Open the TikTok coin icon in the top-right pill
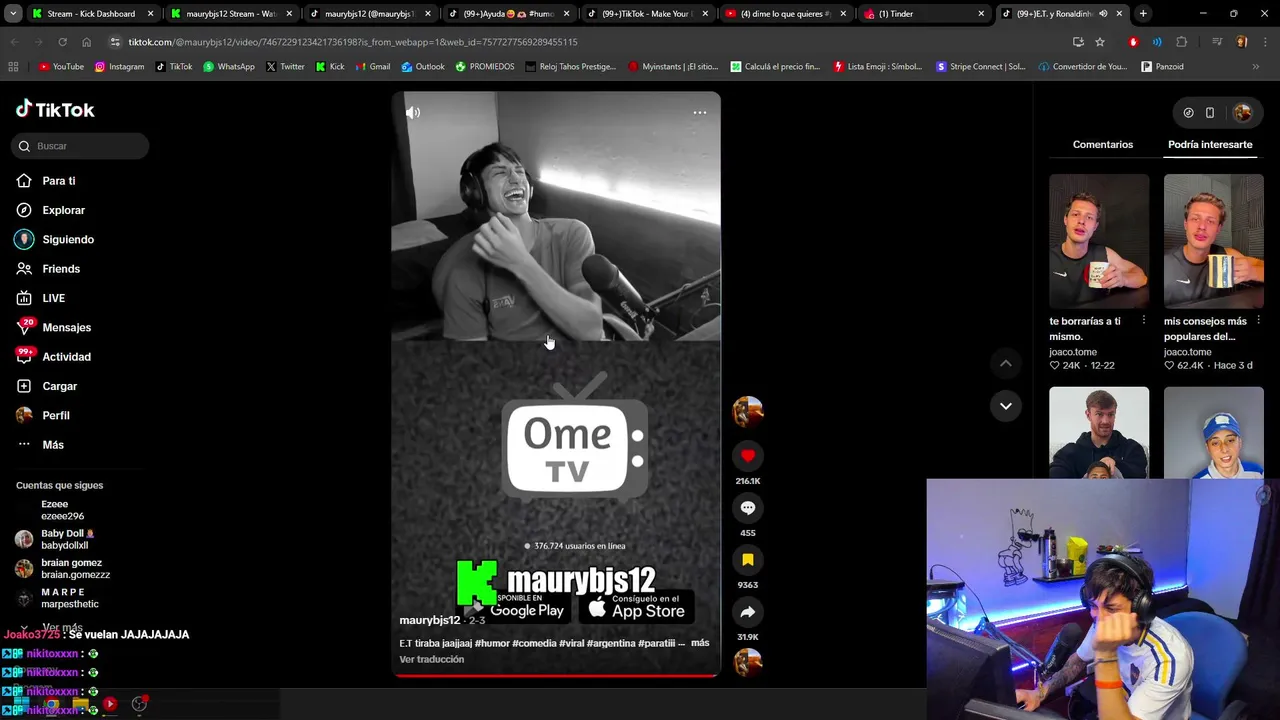 click(1188, 113)
